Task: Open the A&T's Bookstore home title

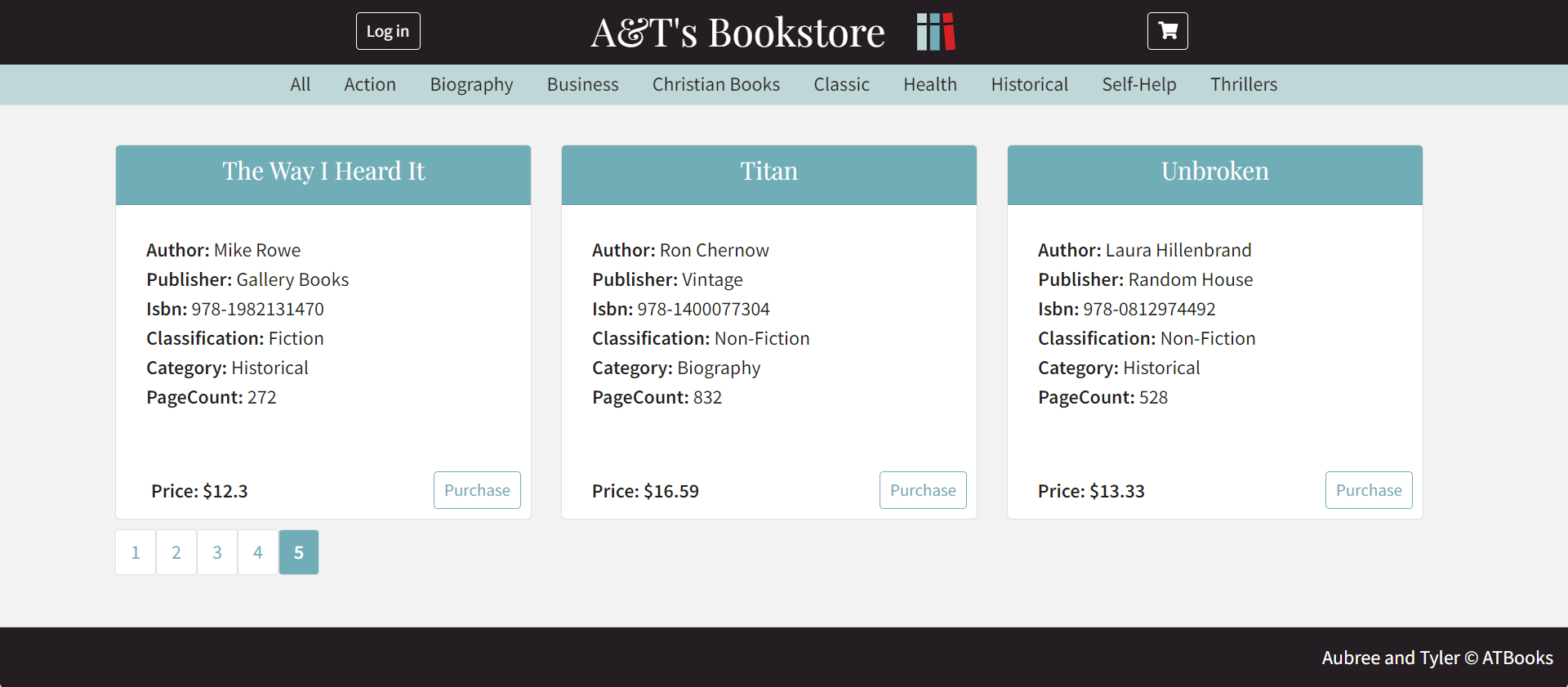Action: (x=737, y=33)
